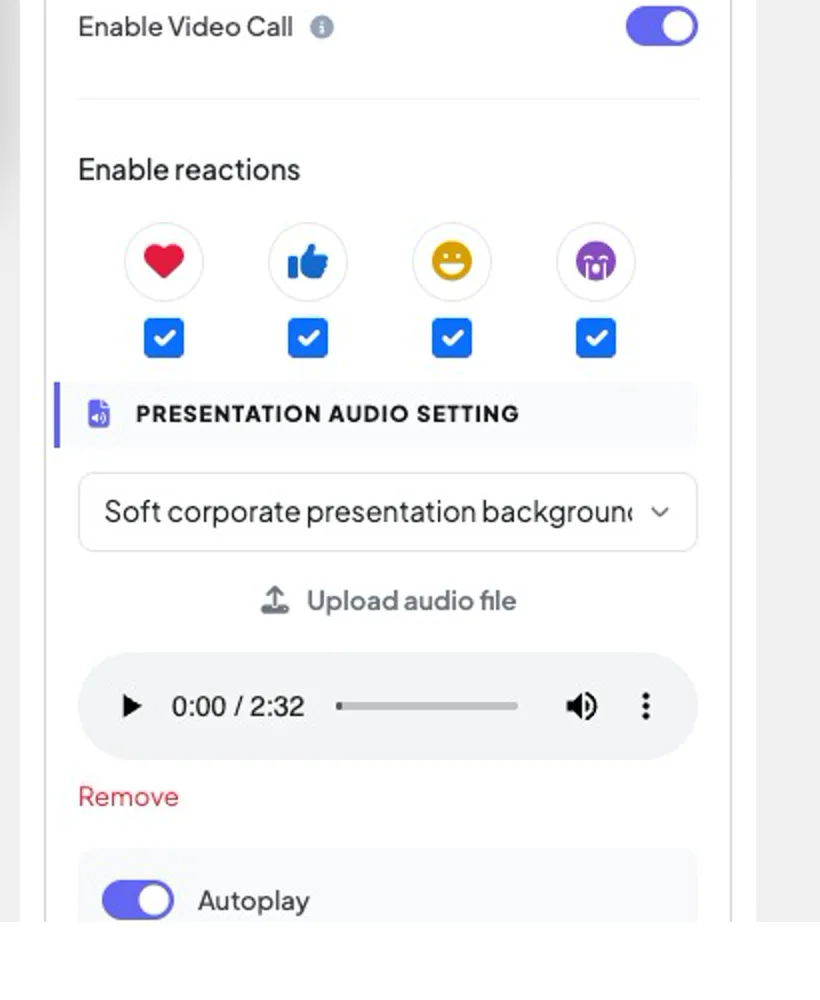Viewport: 820px width, 1000px height.
Task: Play the audio preview
Action: pos(131,706)
